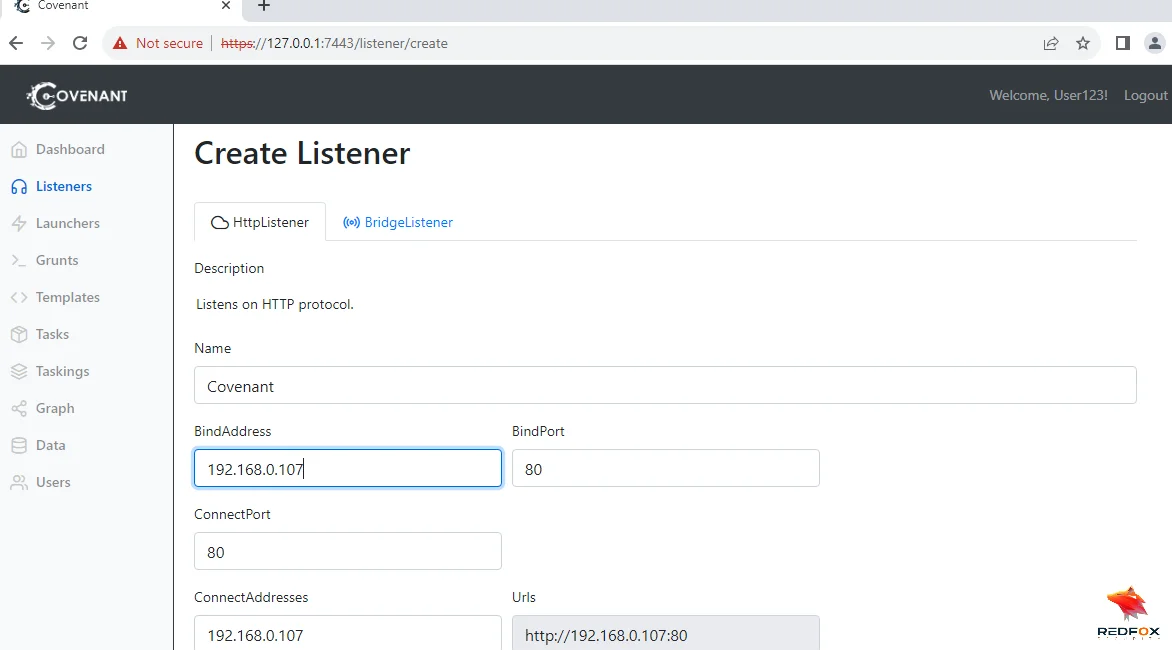The image size is (1172, 650).
Task: Switch to the BridgeListener tab
Action: pyautogui.click(x=398, y=222)
